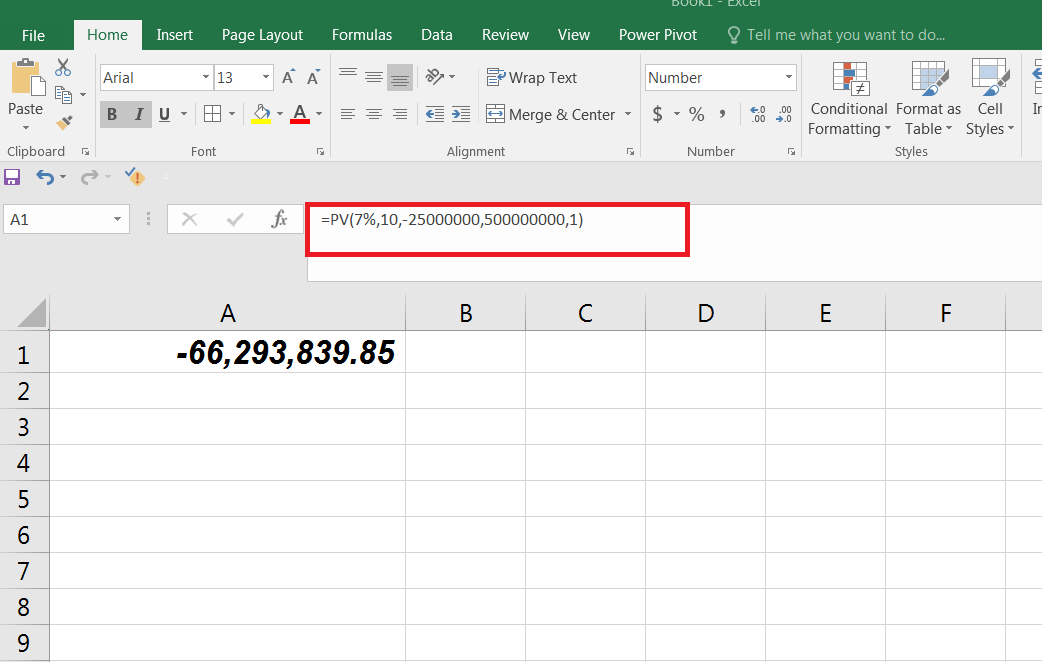Open Format as Table gallery
The image size is (1042, 662).
tap(928, 98)
